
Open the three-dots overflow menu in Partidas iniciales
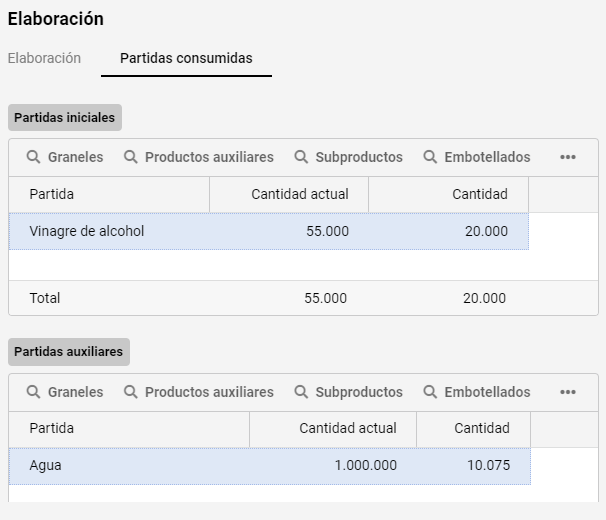[568, 157]
